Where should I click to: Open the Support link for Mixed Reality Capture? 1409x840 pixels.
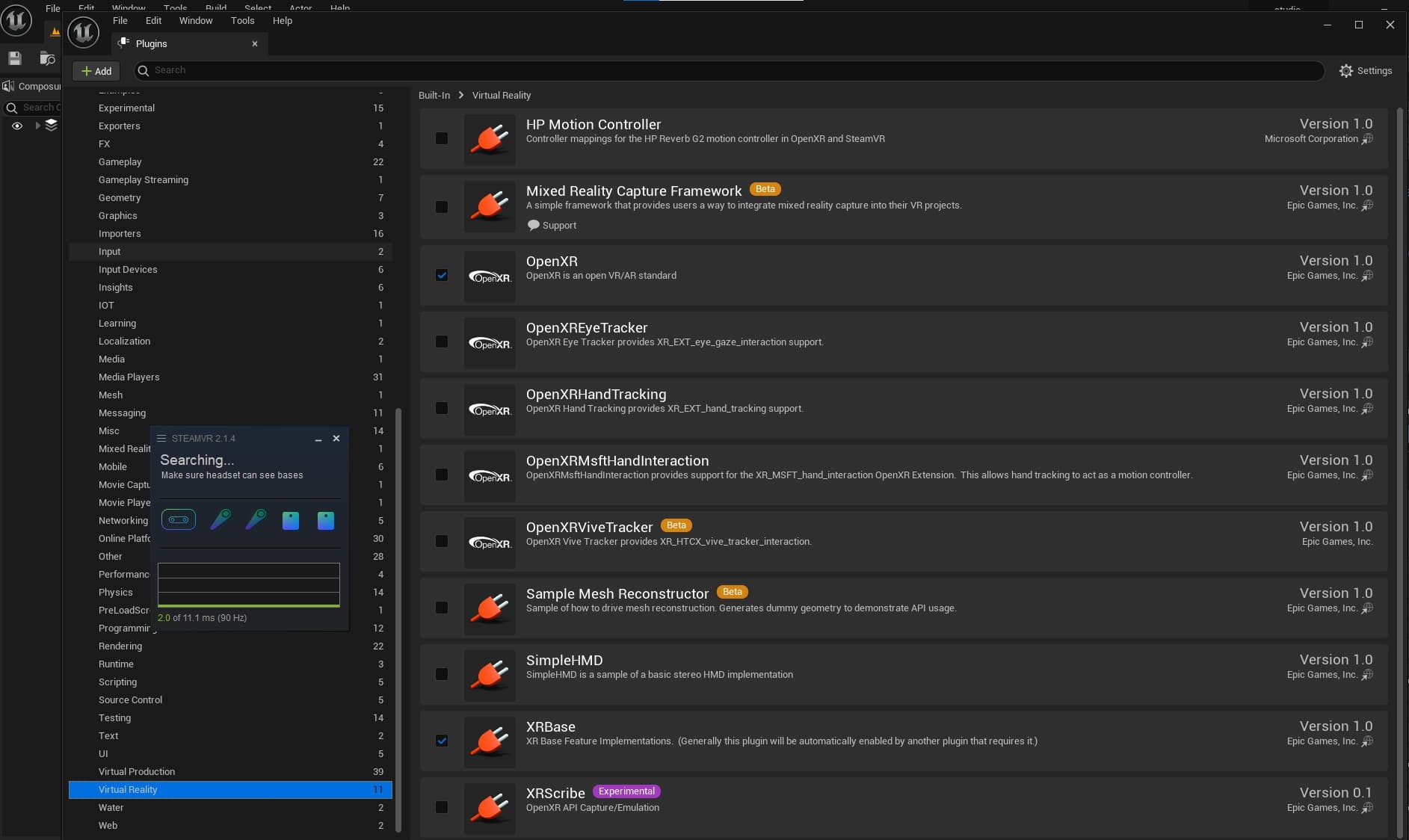(552, 226)
